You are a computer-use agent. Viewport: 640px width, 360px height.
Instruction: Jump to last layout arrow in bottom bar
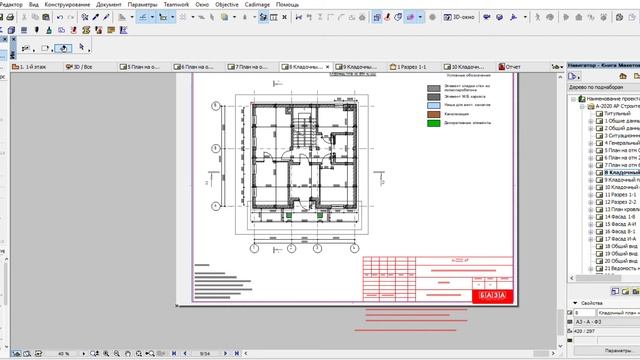pos(237,353)
